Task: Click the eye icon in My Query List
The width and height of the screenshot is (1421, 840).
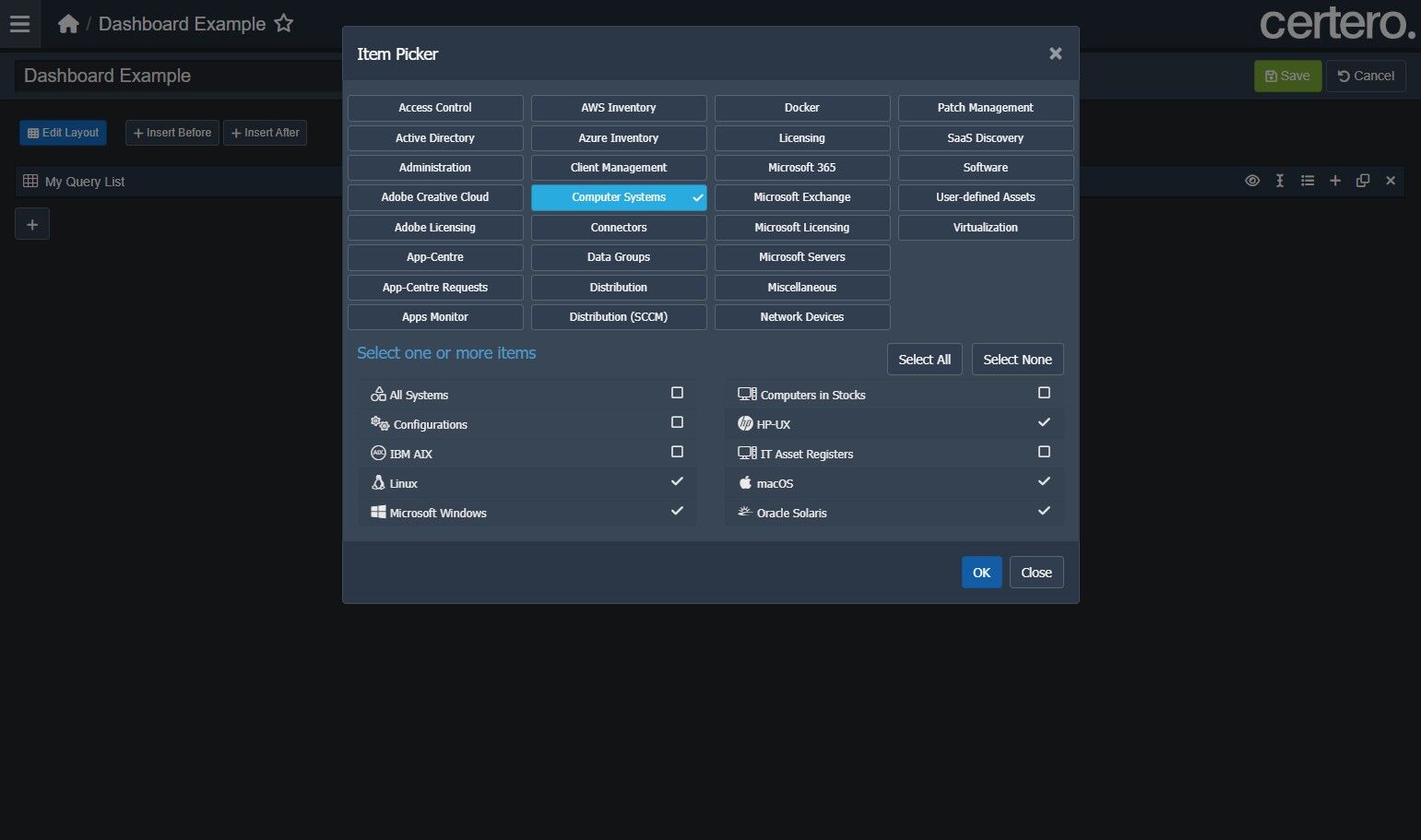Action: click(1252, 181)
